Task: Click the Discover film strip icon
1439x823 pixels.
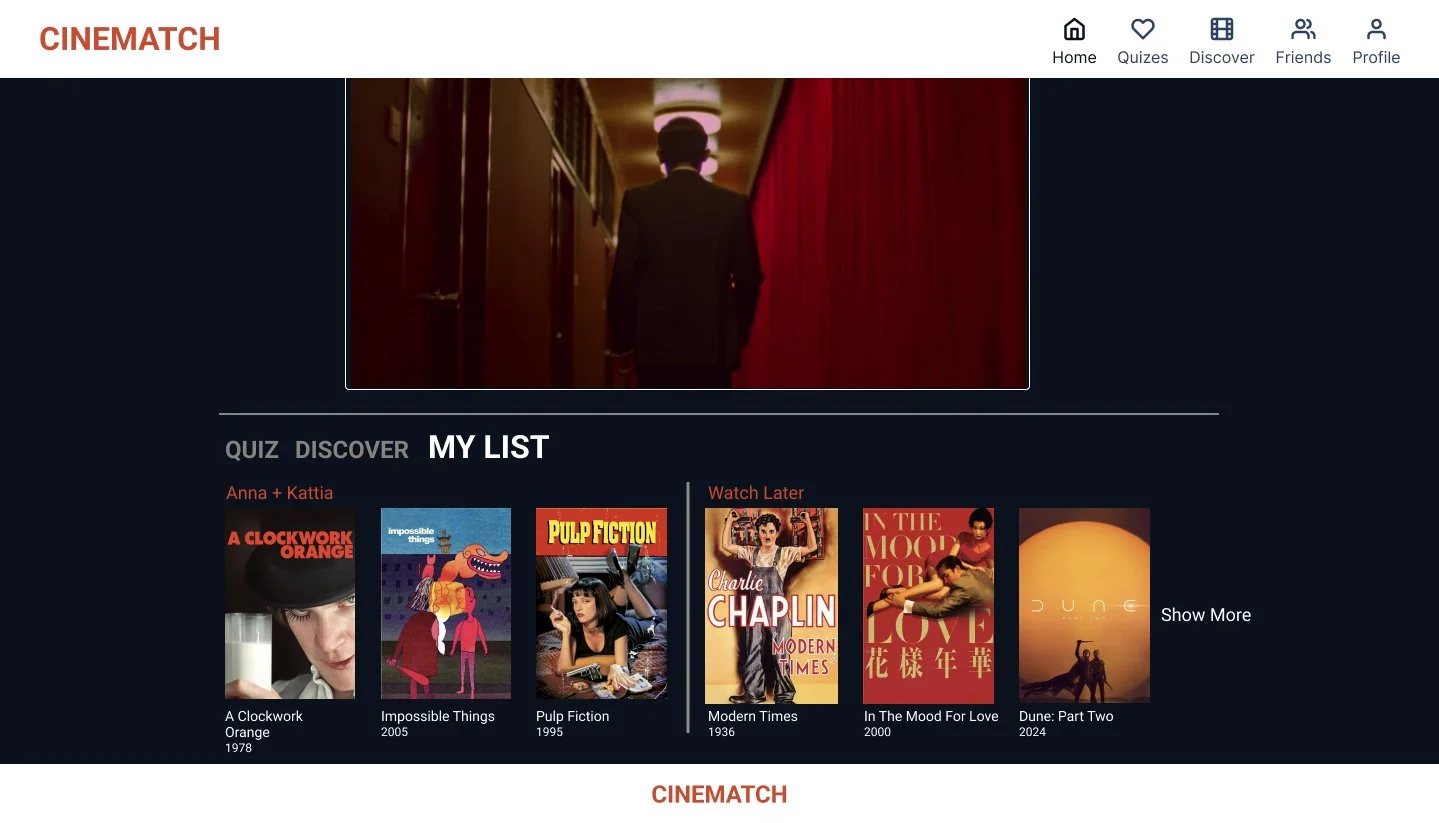Action: (1222, 29)
